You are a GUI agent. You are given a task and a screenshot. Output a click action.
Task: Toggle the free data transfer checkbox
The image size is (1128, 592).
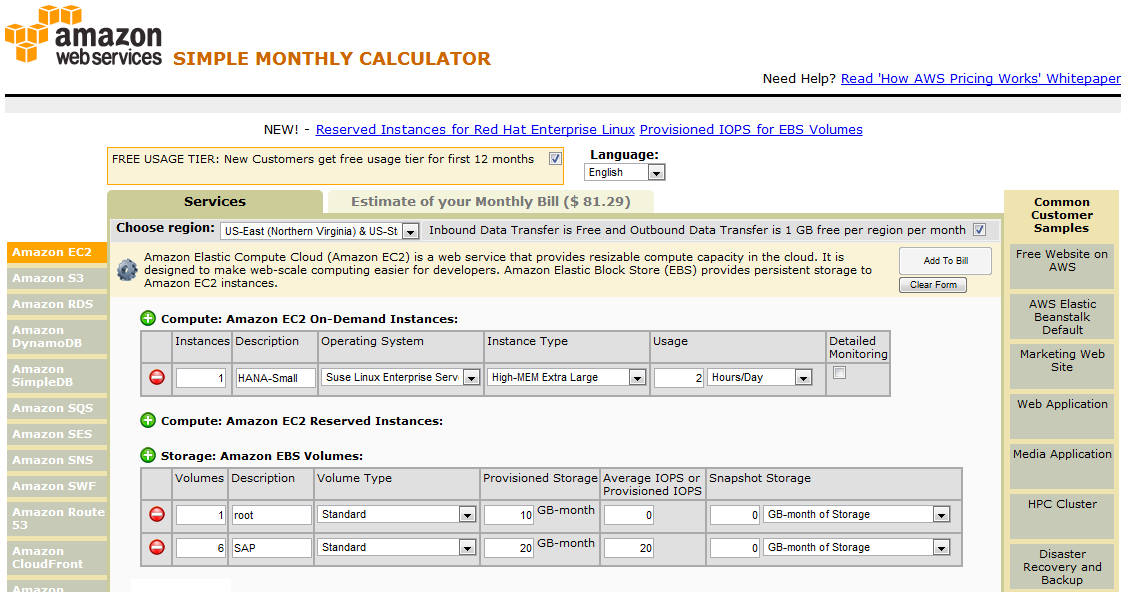click(979, 230)
